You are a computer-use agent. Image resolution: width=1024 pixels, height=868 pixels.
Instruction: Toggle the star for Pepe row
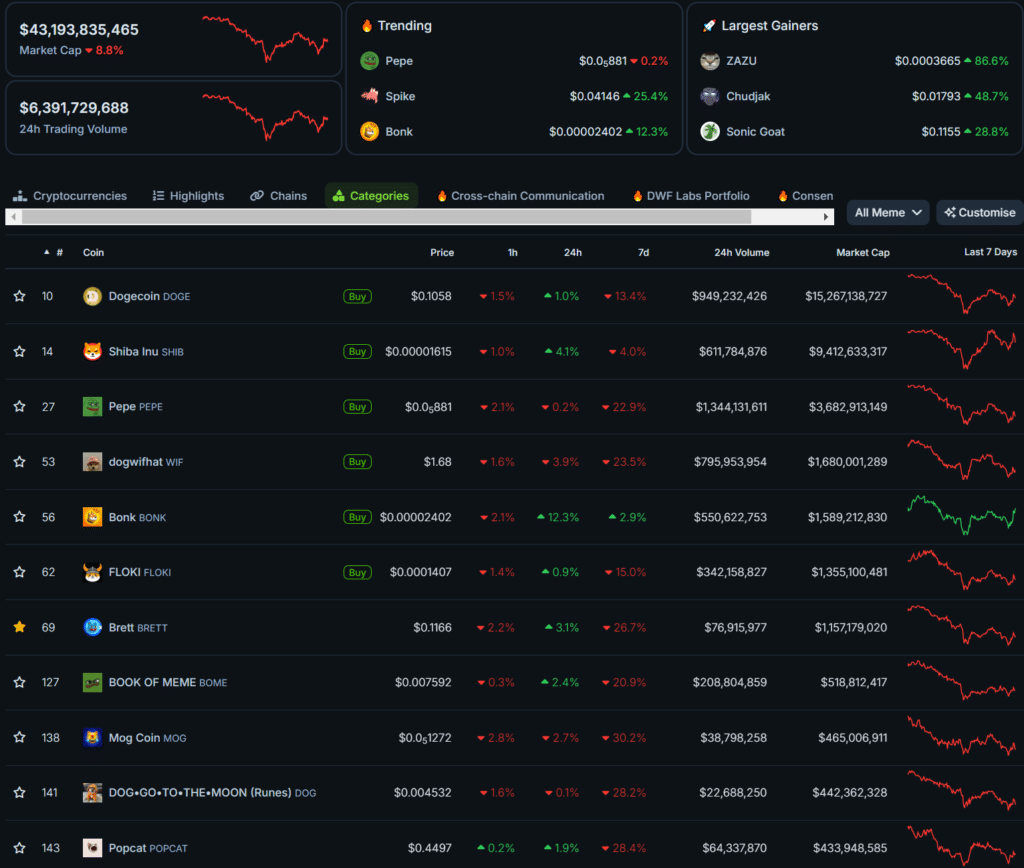(x=20, y=407)
